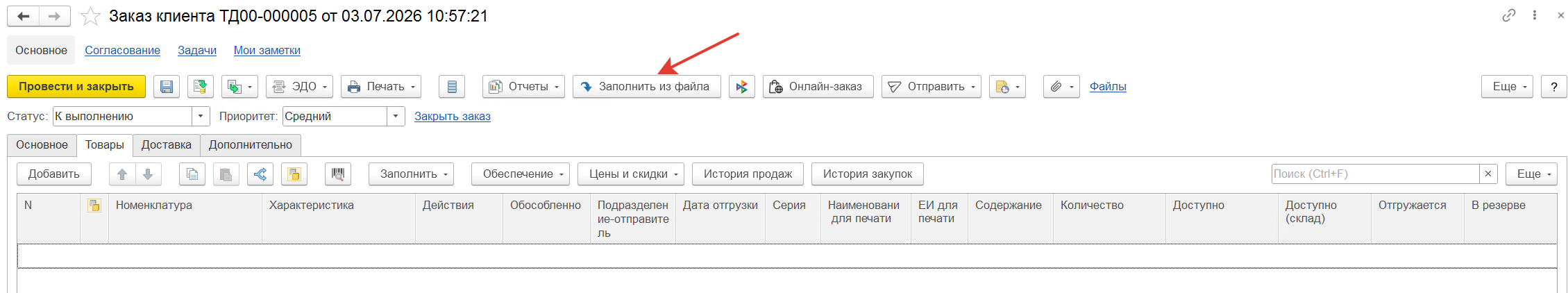Move the row up with the up arrow
1568x293 pixels.
(x=122, y=174)
